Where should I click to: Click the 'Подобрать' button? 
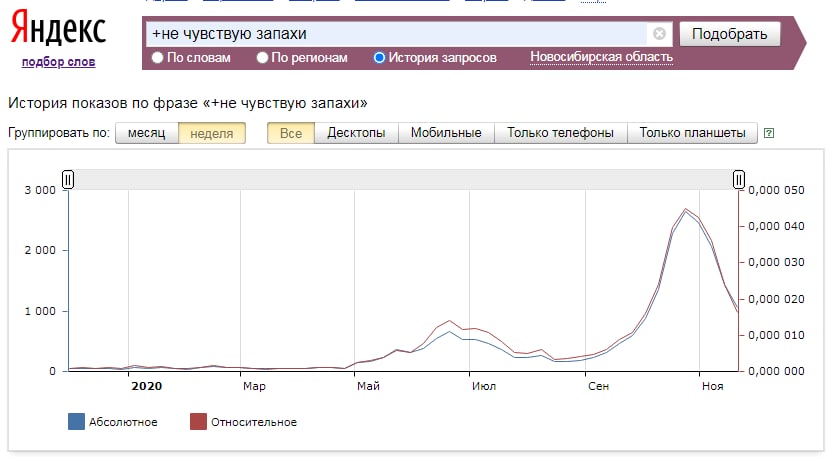729,34
